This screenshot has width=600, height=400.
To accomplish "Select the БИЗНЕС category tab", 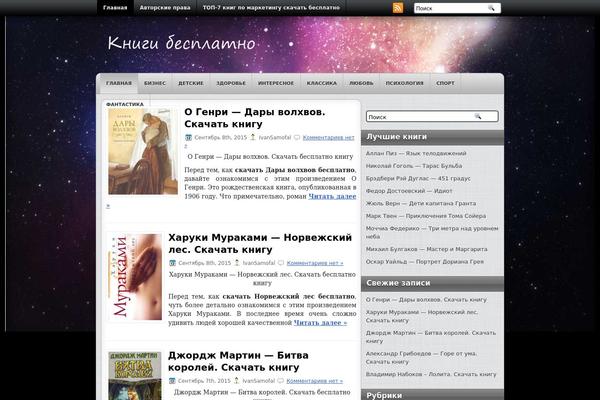I will click(155, 83).
